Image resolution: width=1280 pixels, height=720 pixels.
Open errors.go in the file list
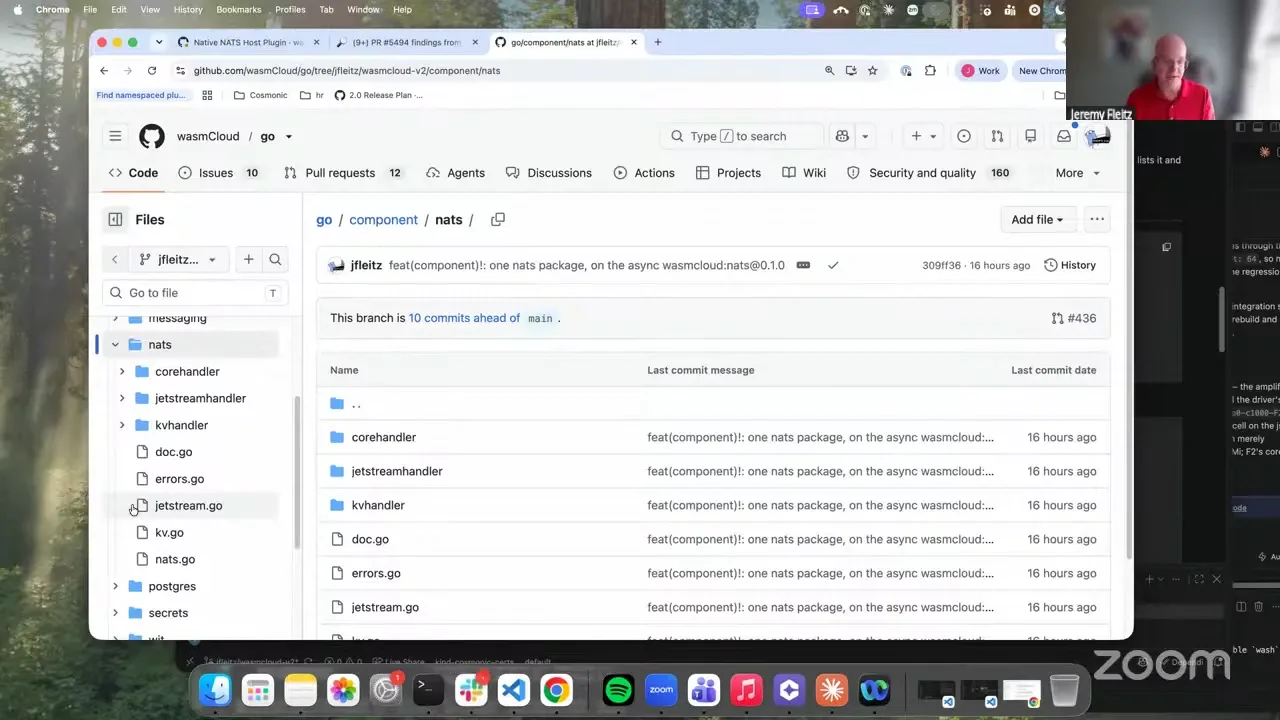(376, 573)
